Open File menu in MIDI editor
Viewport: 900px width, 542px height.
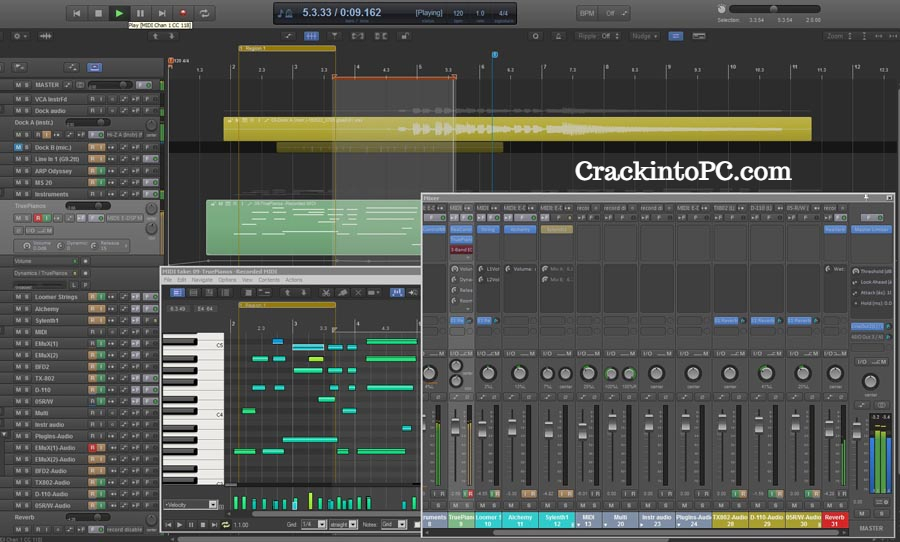click(x=168, y=280)
